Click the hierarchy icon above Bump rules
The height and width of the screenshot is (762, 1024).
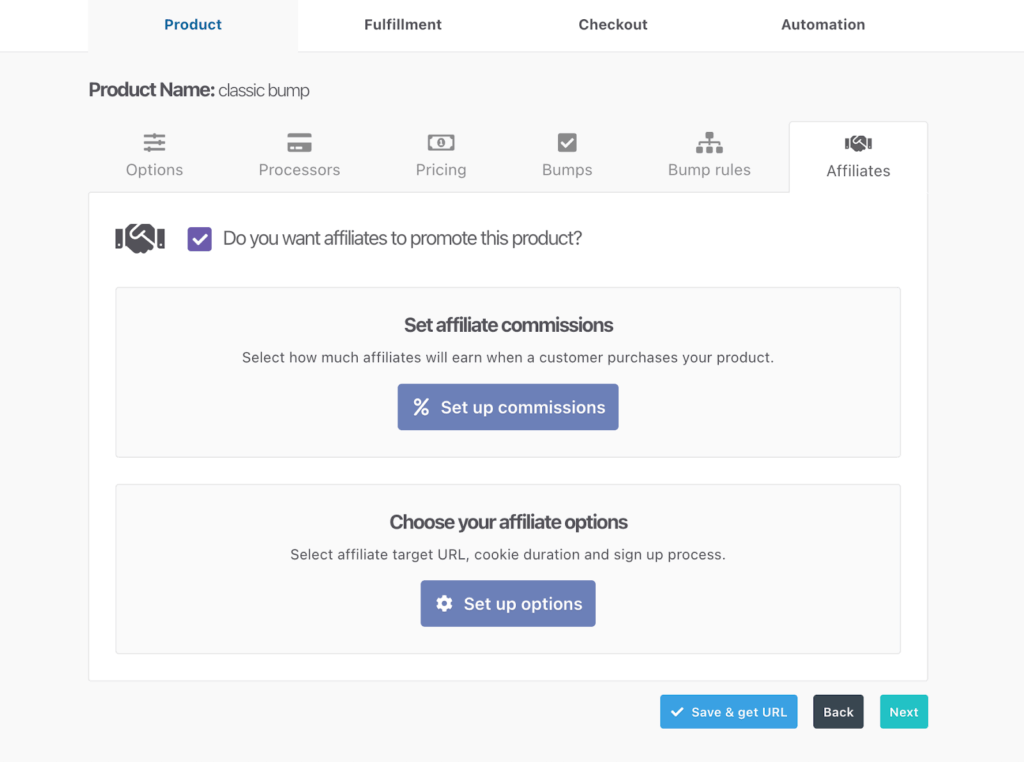tap(709, 142)
